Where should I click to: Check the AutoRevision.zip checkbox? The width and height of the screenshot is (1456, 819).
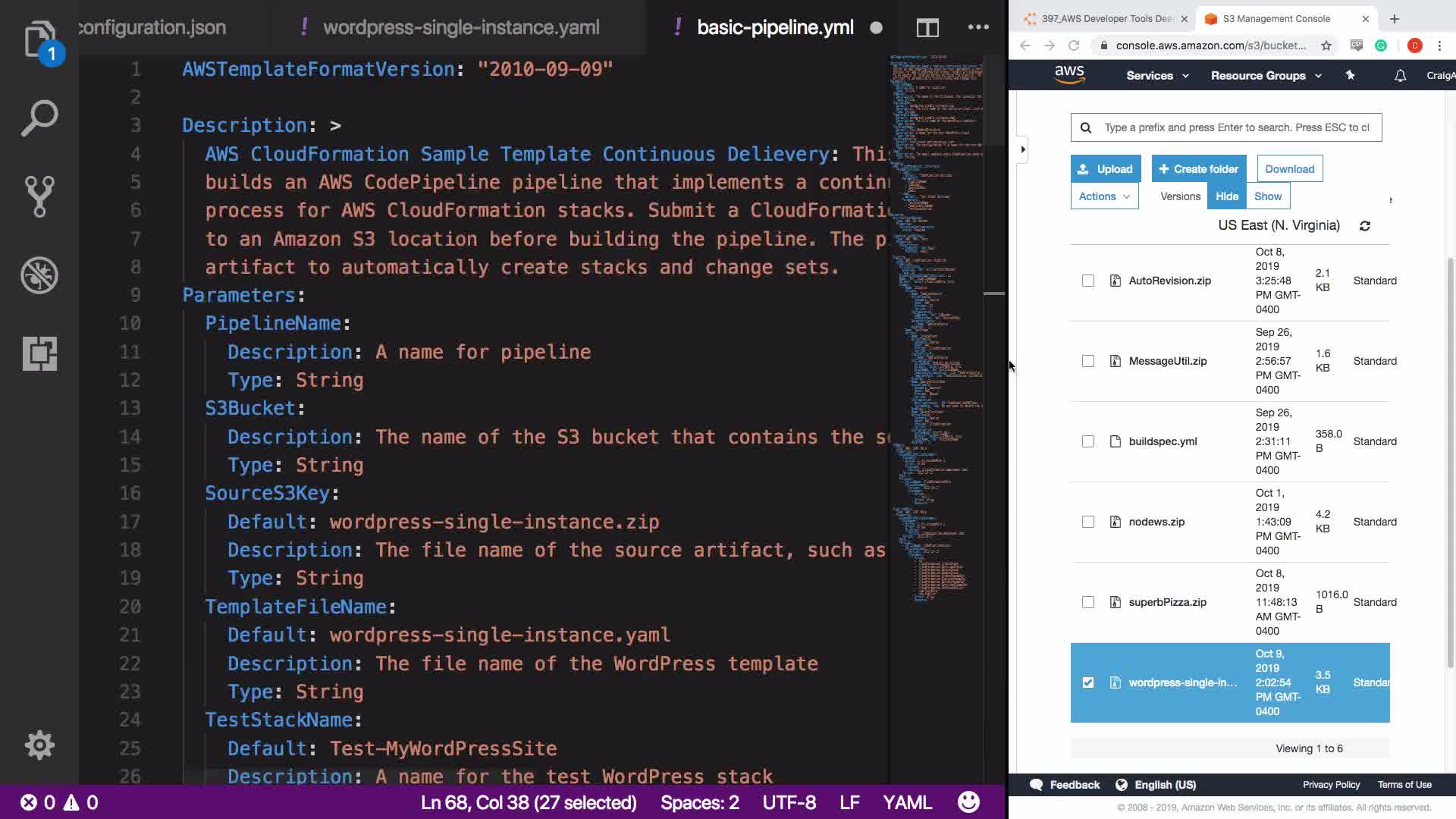click(1088, 281)
